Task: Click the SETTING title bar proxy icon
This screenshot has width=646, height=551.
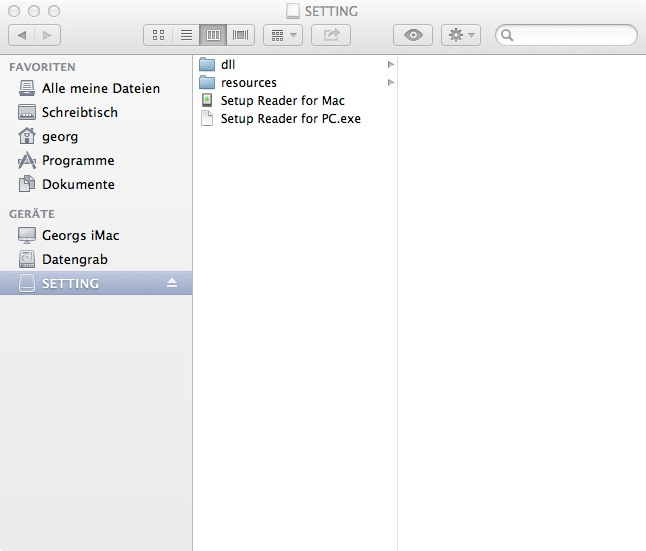Action: click(x=293, y=11)
